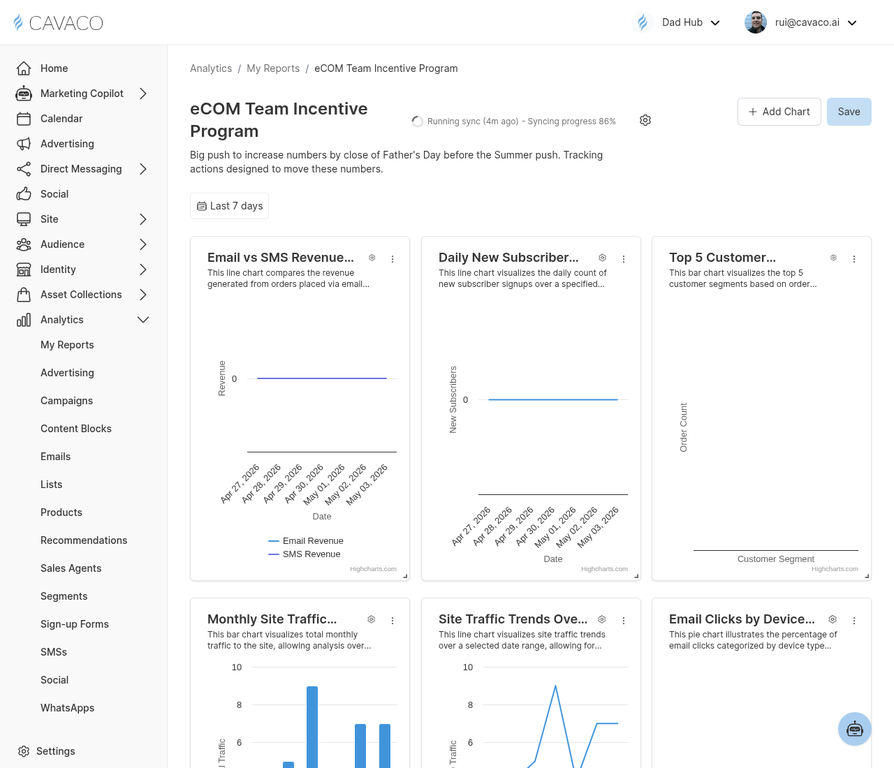Open Segments analytics item
The image size is (894, 768).
(x=64, y=596)
